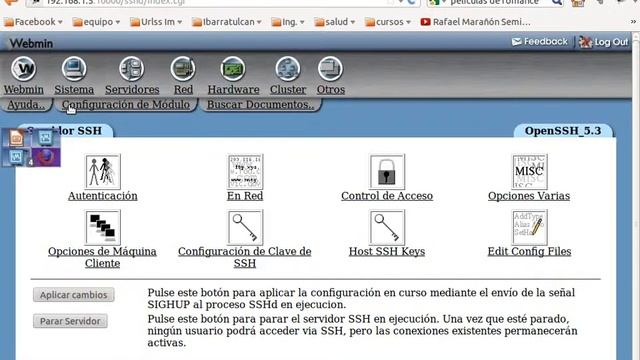Click the Host SSH Keys key icon
Image resolution: width=640 pixels, height=360 pixels.
387,227
